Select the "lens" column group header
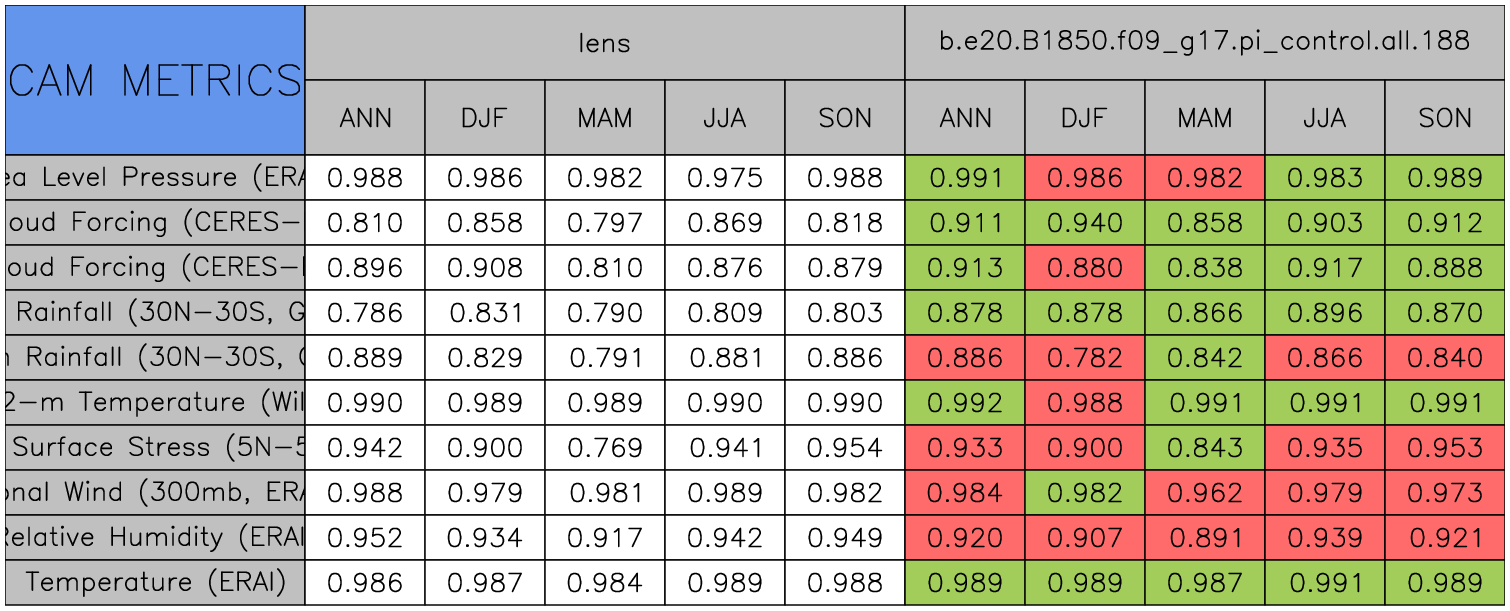The width and height of the screenshot is (1510, 611). [604, 42]
